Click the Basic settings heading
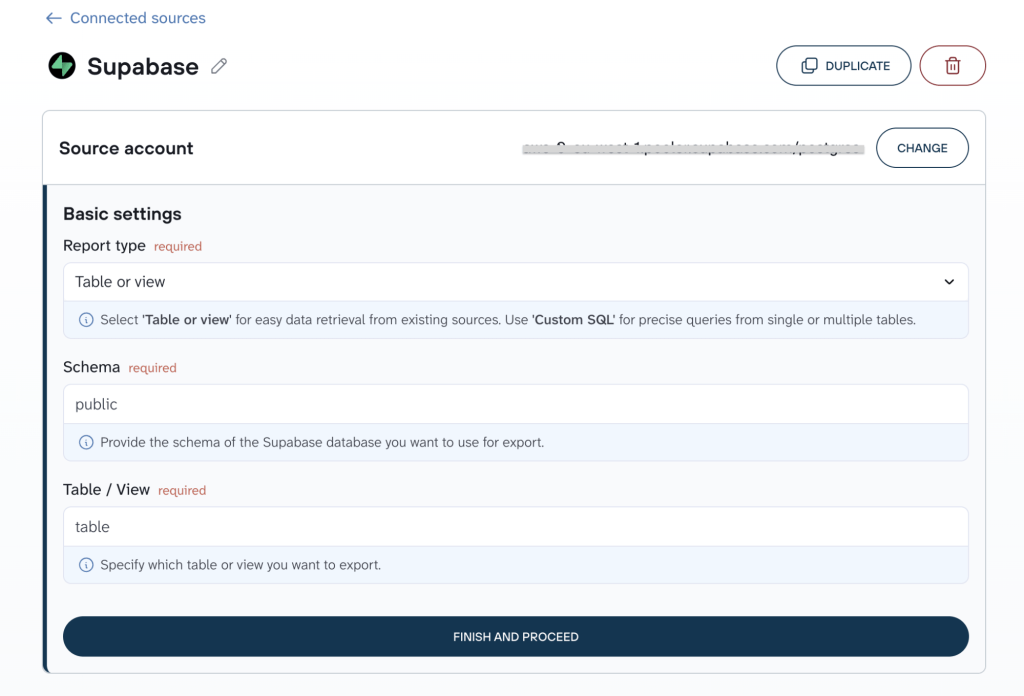The image size is (1024, 696). (122, 214)
